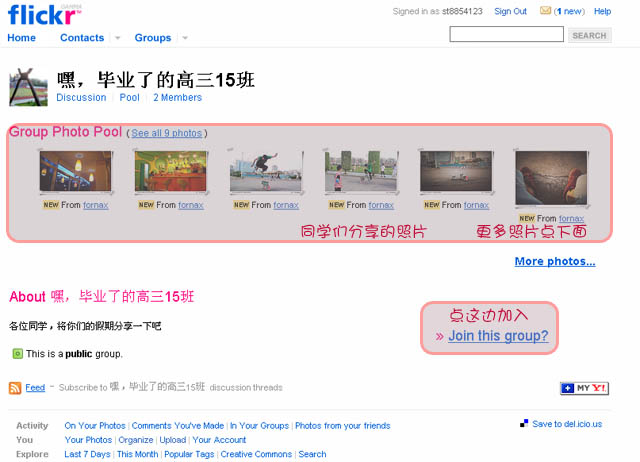Screen dimensions: 640x462
Task: Click the Join this group link
Action: click(498, 336)
